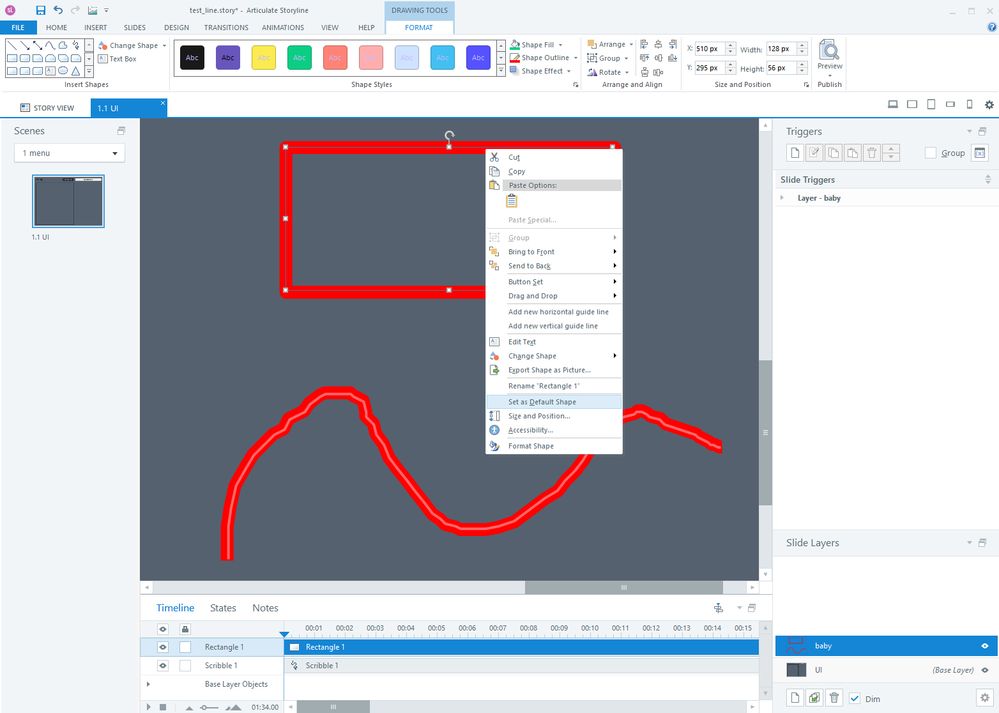Insert a Text Box

click(x=117, y=59)
